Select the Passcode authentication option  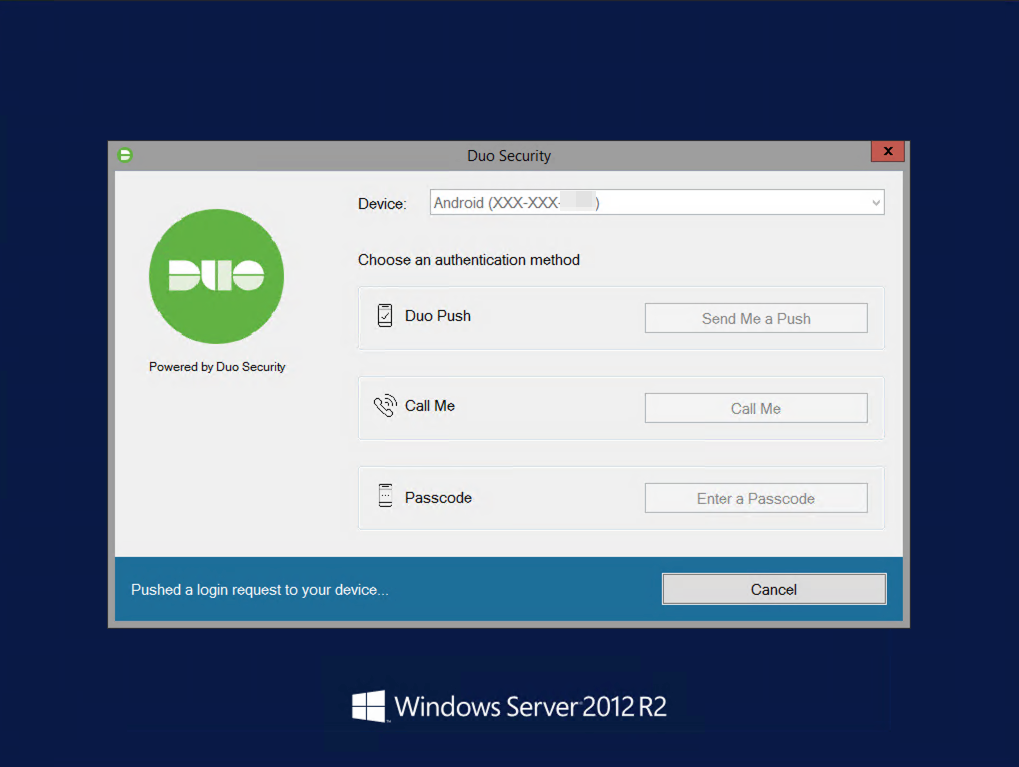pos(755,497)
